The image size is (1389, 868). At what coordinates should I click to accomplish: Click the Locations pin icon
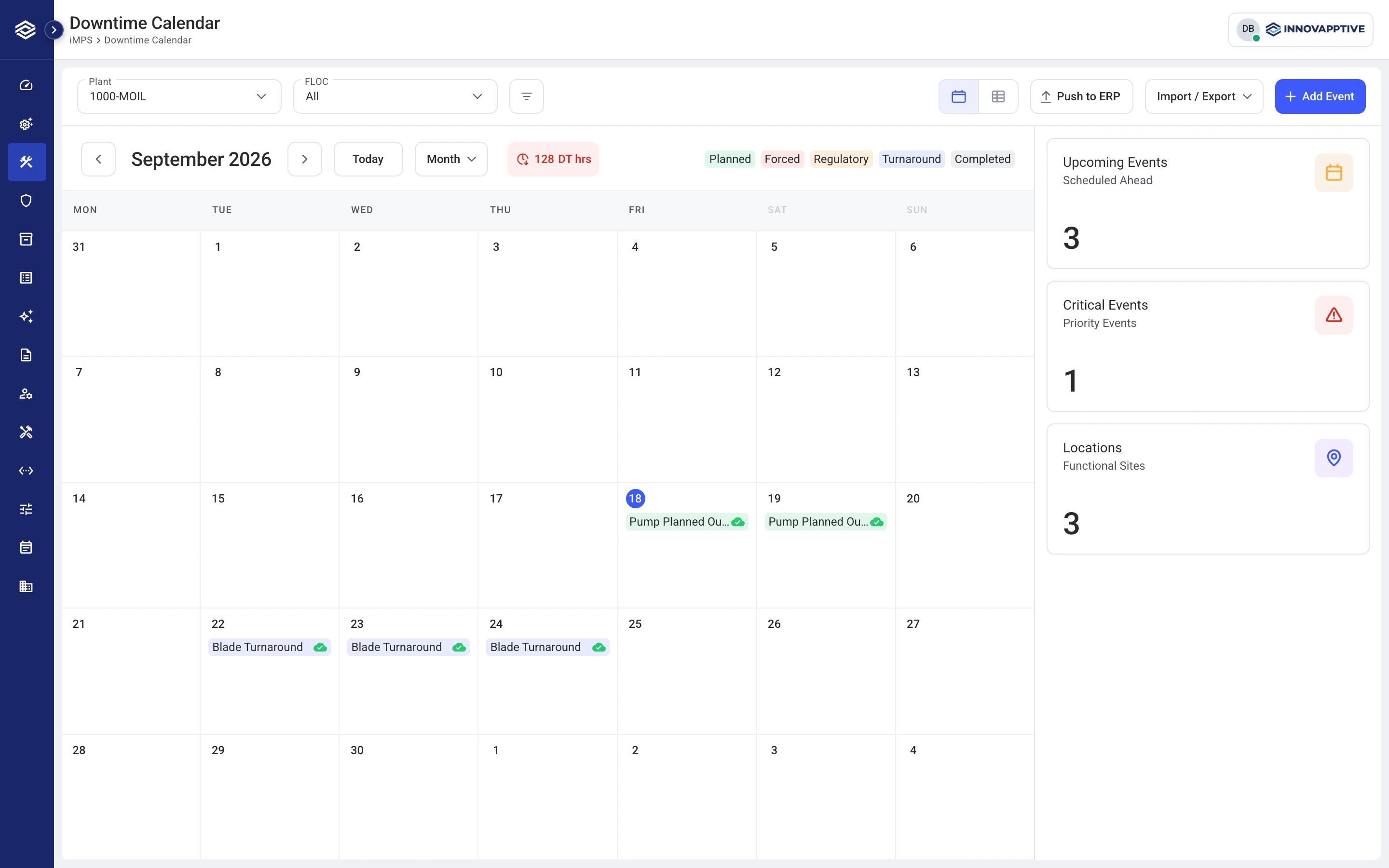pos(1334,458)
